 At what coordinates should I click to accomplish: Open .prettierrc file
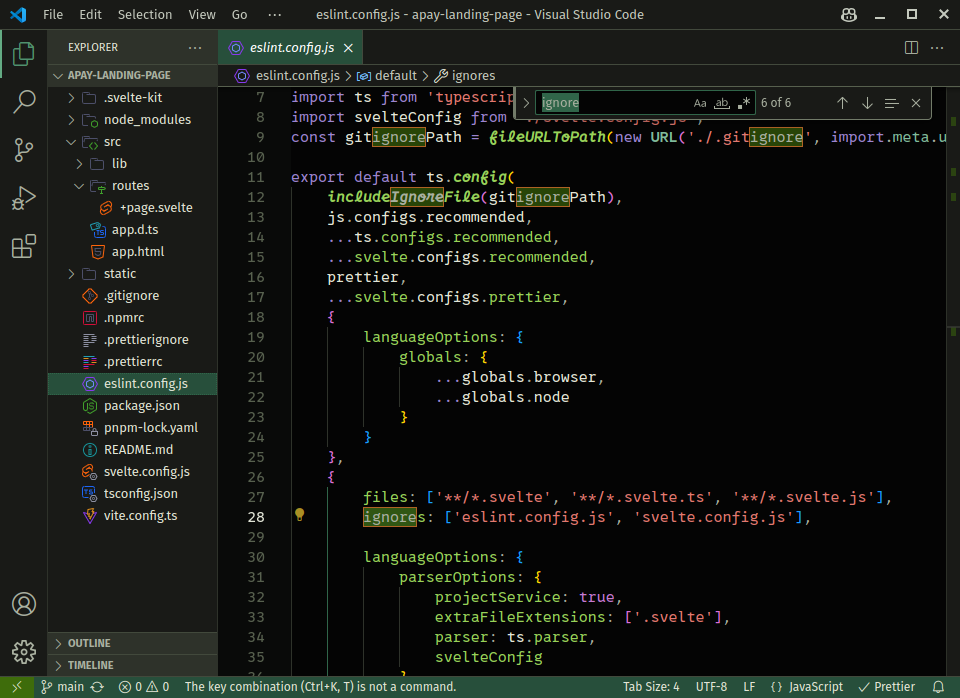(x=133, y=361)
